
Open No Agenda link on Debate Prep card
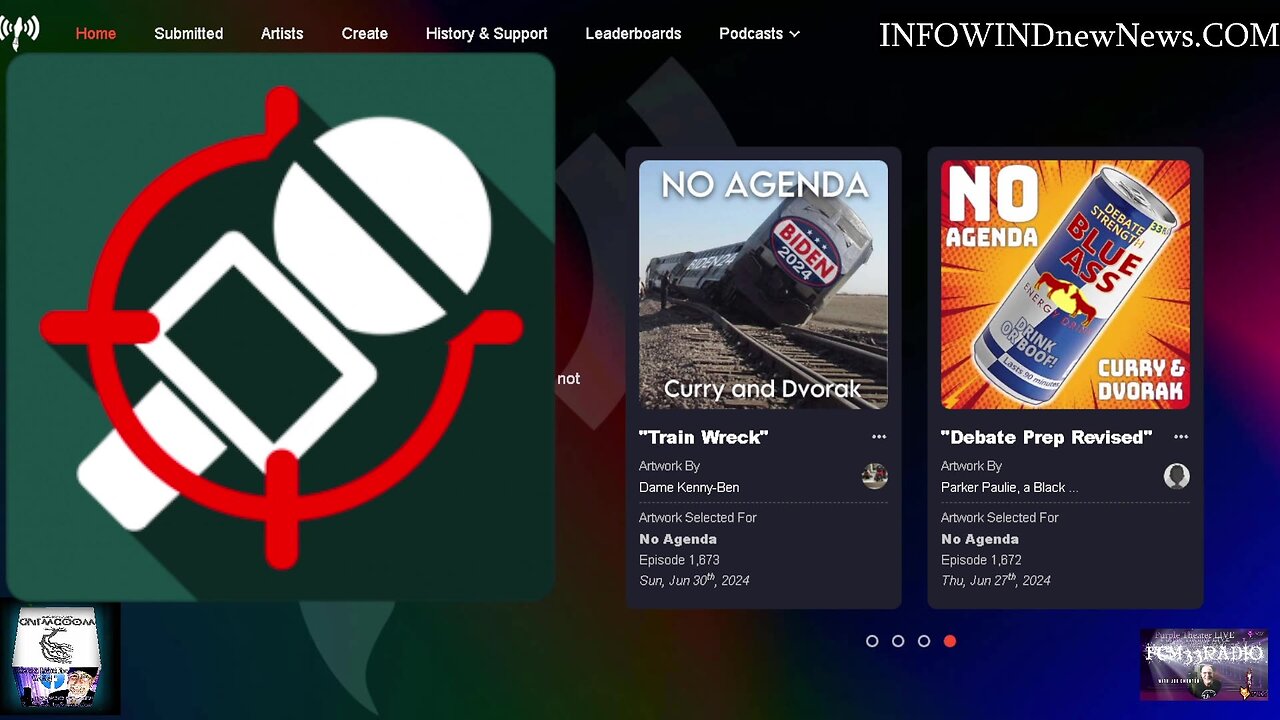click(x=980, y=539)
